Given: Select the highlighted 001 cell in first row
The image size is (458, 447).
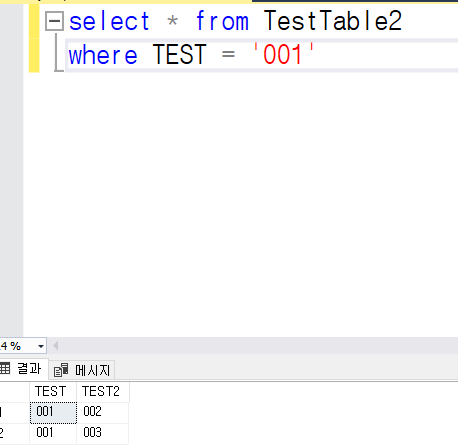Looking at the screenshot, I should [53, 412].
